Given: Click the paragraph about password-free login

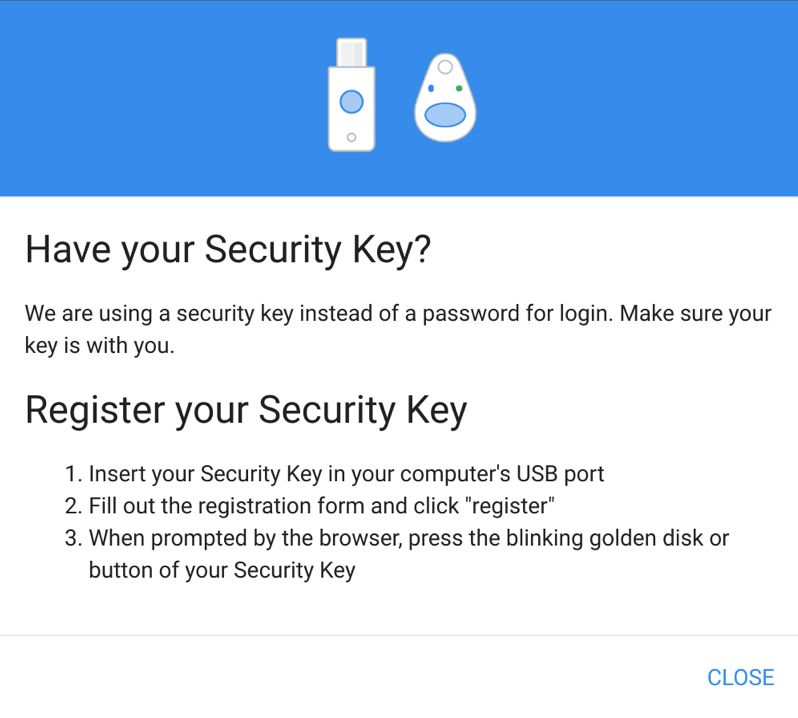Looking at the screenshot, I should tap(398, 329).
